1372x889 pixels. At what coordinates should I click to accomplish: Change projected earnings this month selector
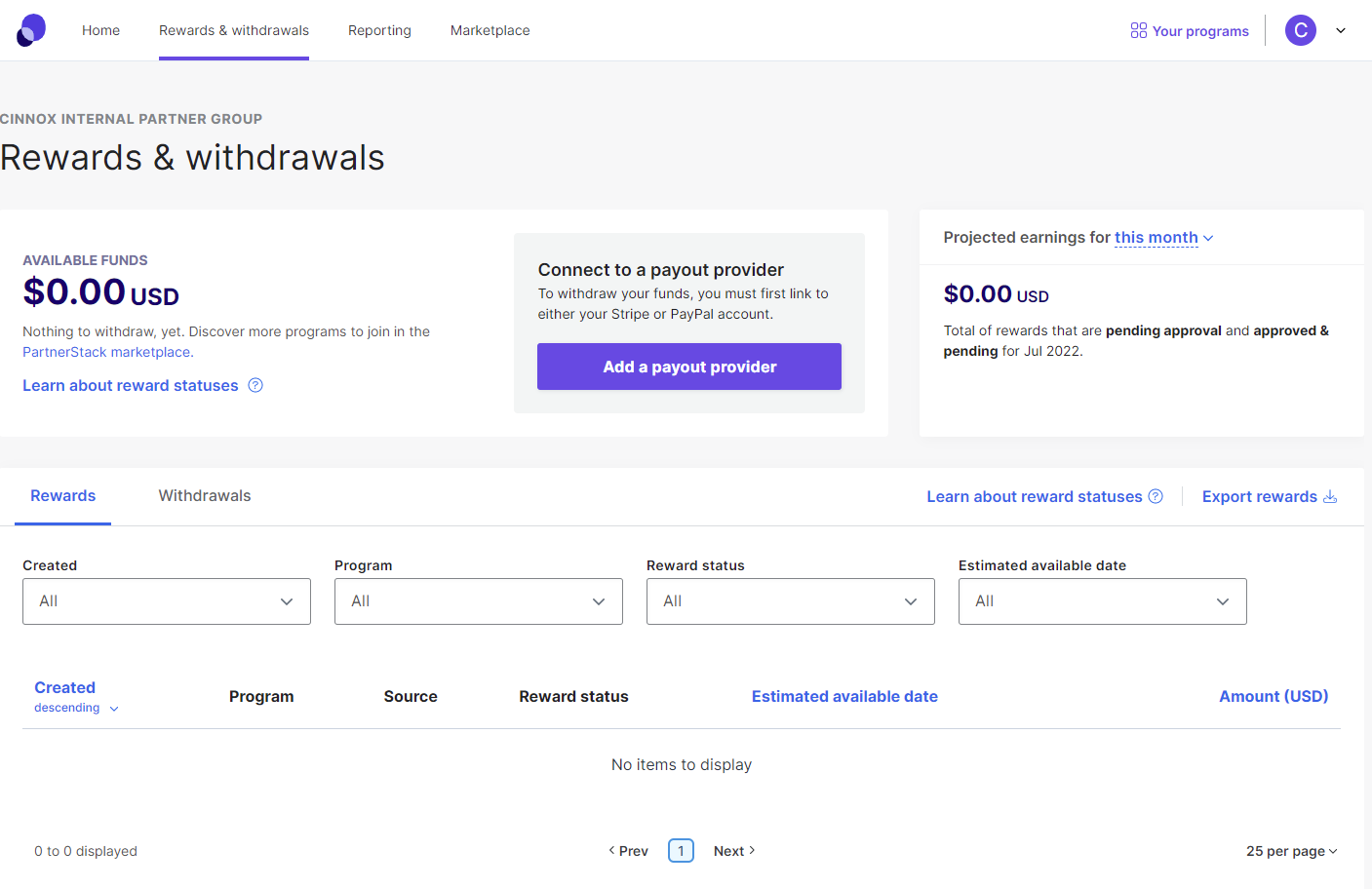[1163, 238]
